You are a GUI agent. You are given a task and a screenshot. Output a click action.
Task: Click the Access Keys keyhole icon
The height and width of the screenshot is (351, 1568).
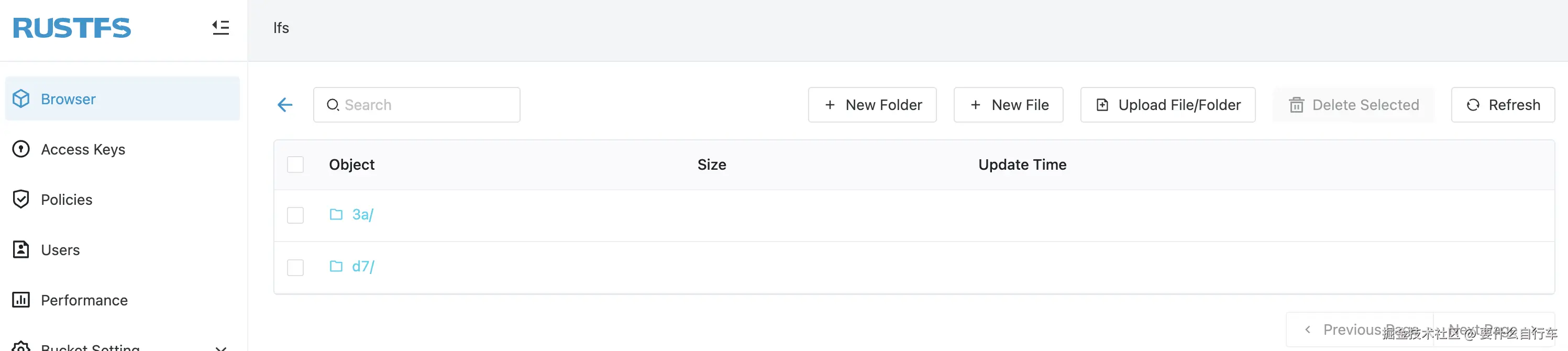click(21, 149)
